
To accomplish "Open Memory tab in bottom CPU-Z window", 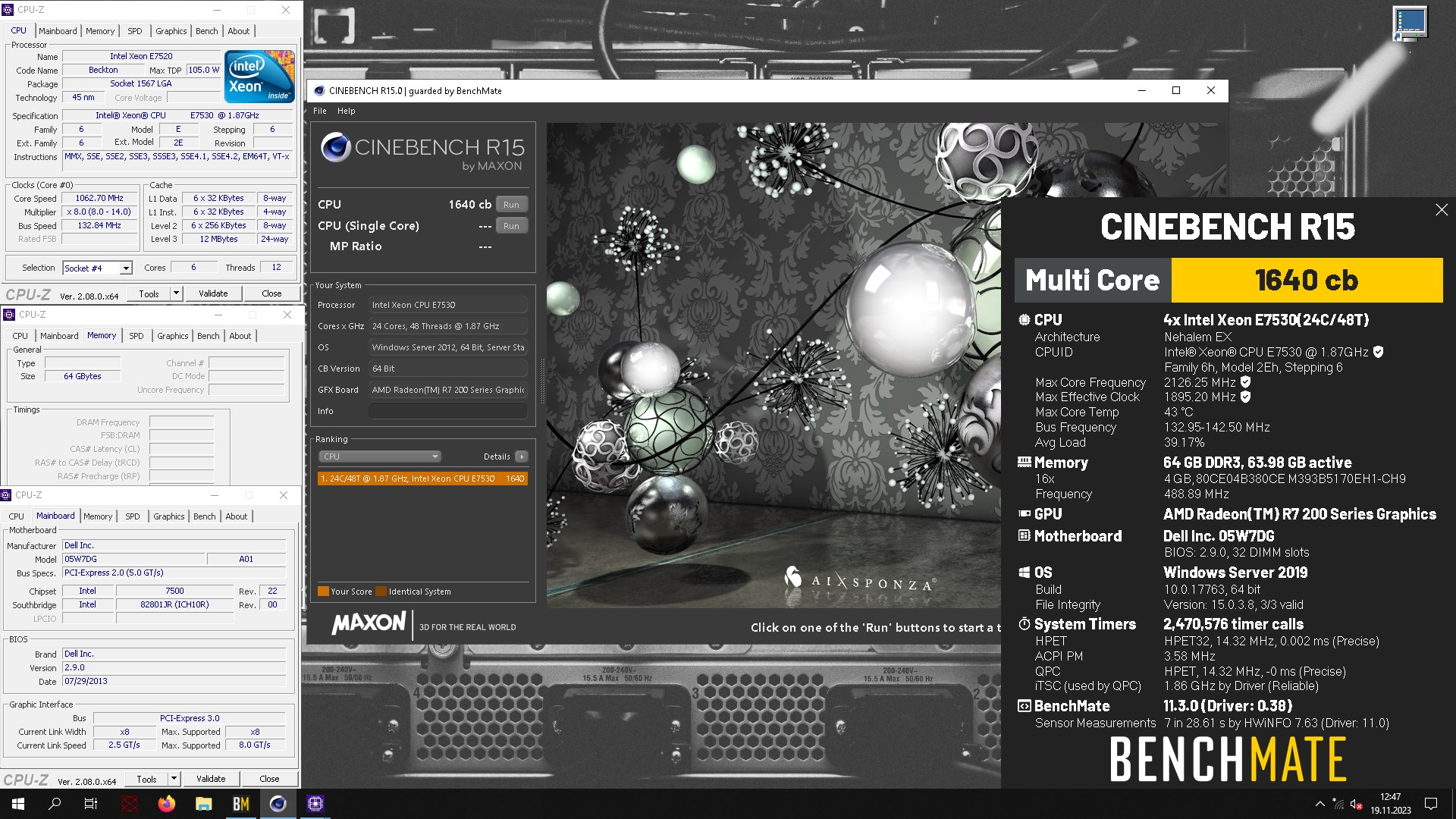I will click(98, 516).
